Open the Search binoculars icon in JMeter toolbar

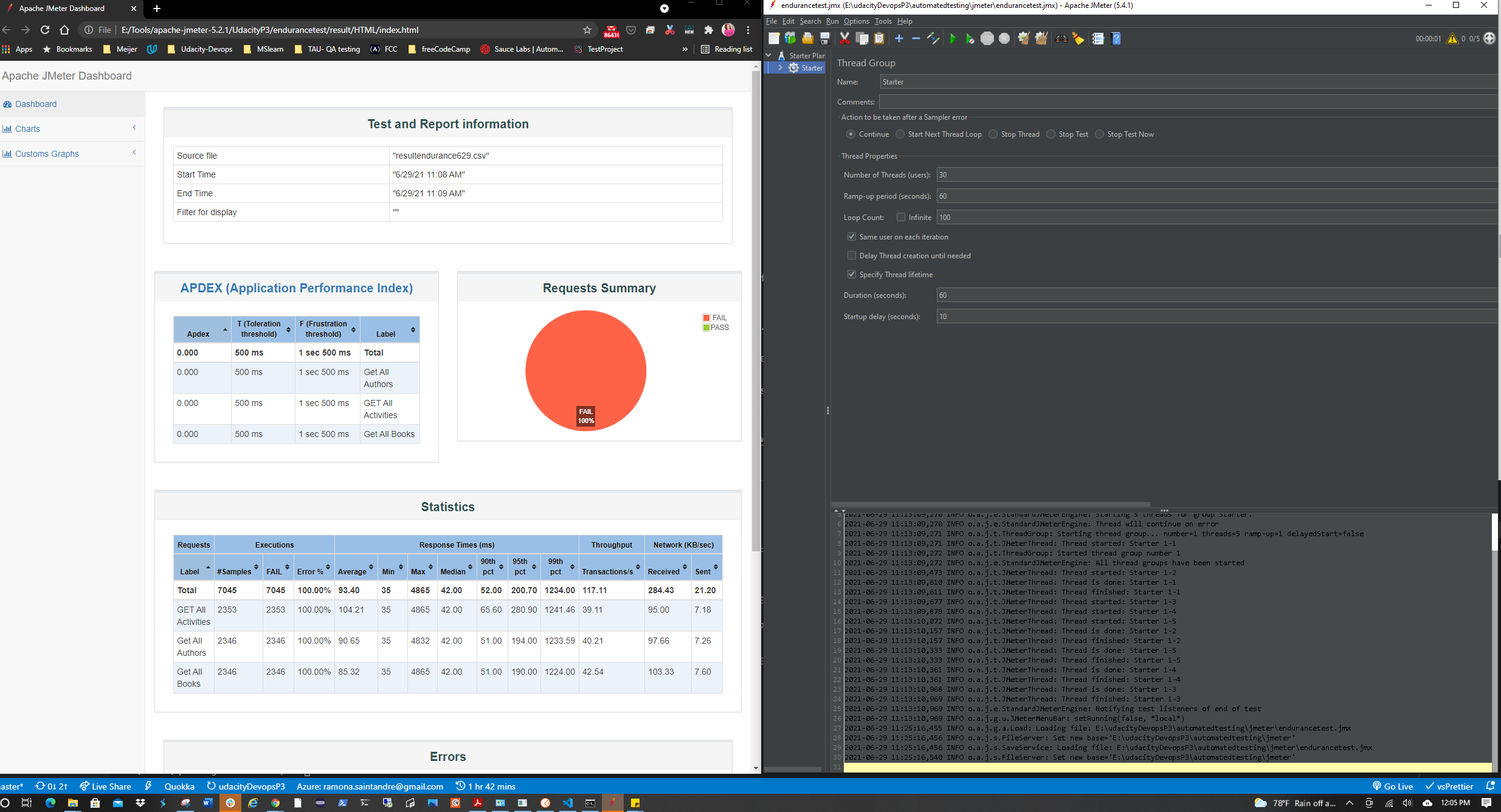click(1061, 38)
